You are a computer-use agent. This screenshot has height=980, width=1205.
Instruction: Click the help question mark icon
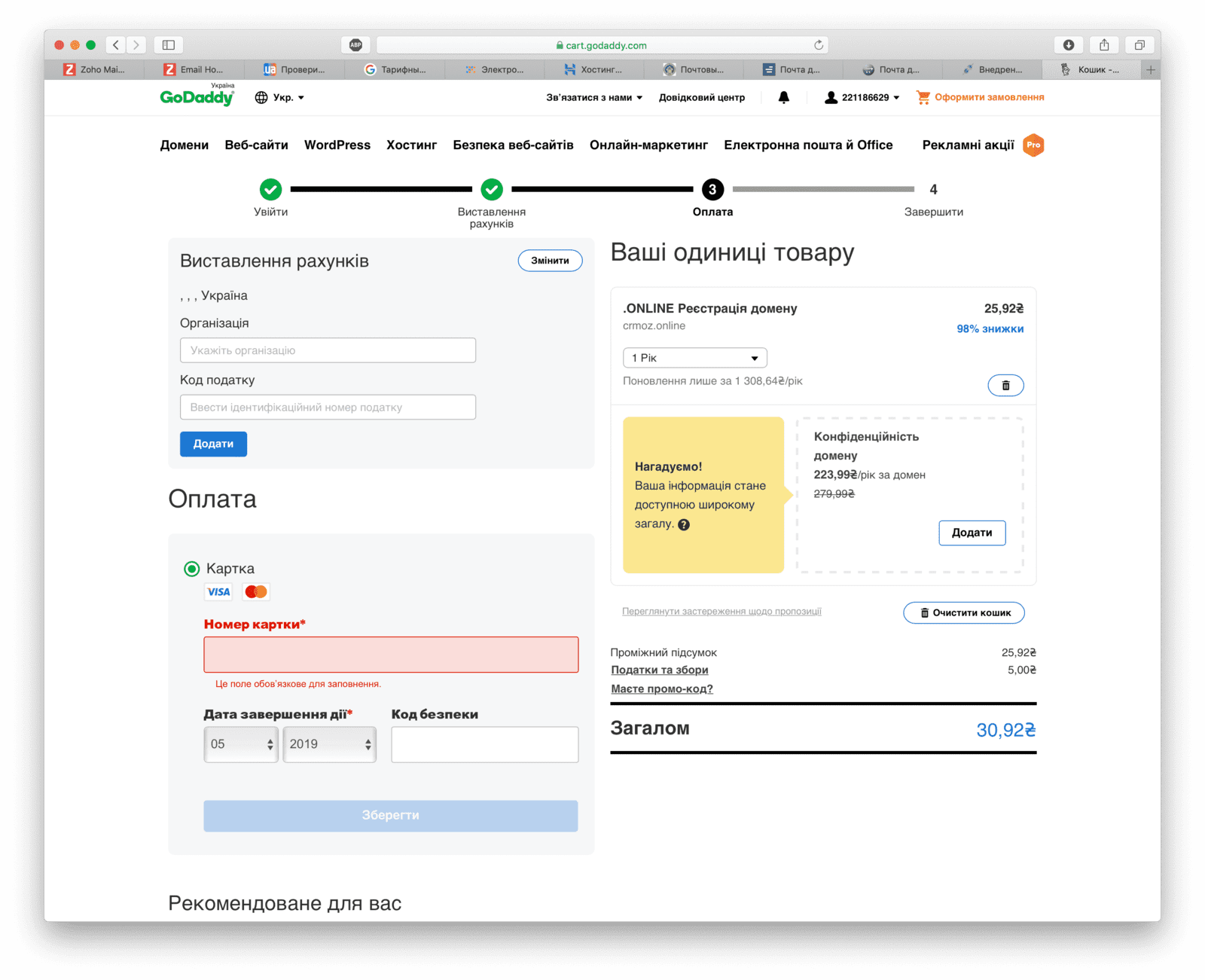(x=684, y=525)
